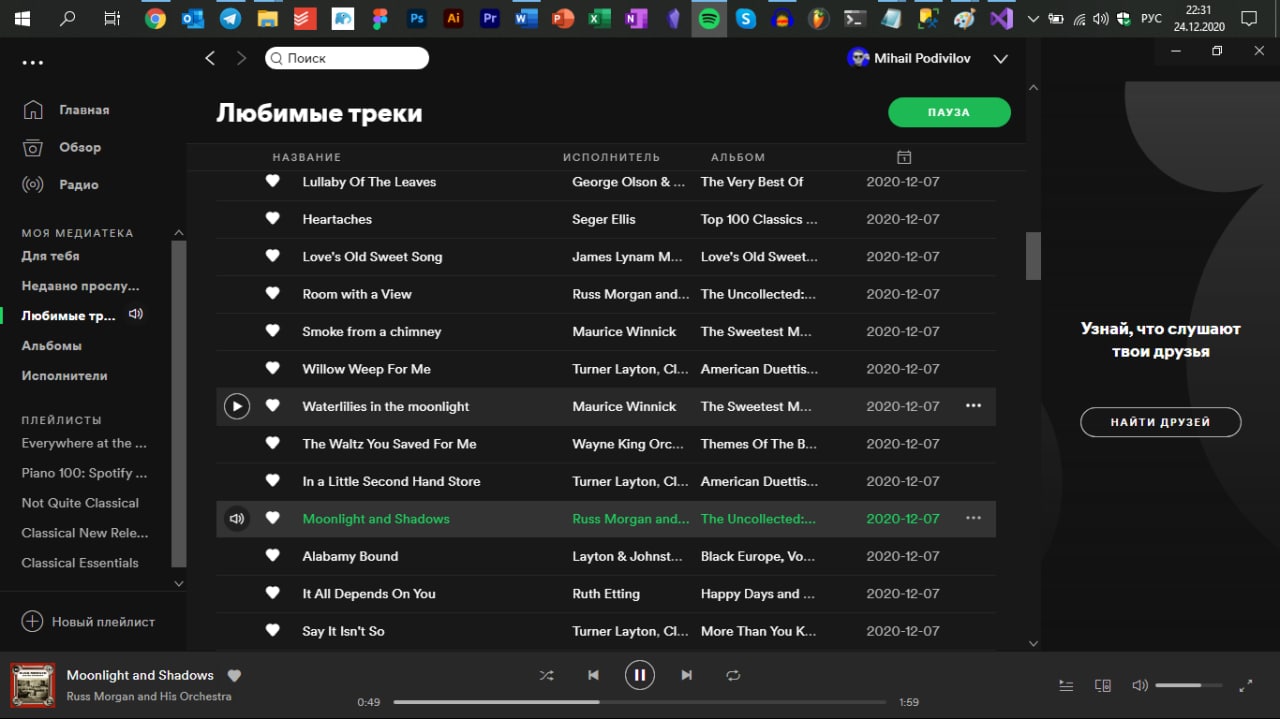Click the Поиск search field
This screenshot has width=1280, height=719.
point(347,58)
